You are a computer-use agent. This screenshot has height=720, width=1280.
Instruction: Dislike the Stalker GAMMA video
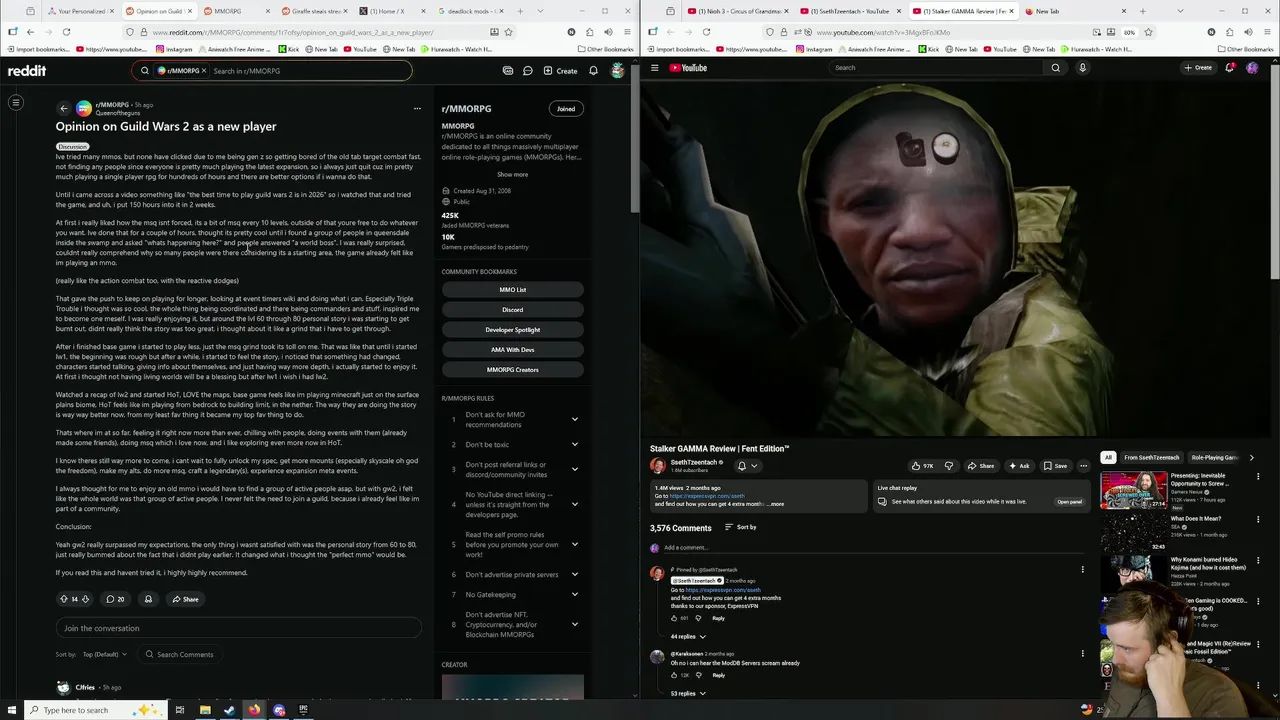tap(949, 466)
